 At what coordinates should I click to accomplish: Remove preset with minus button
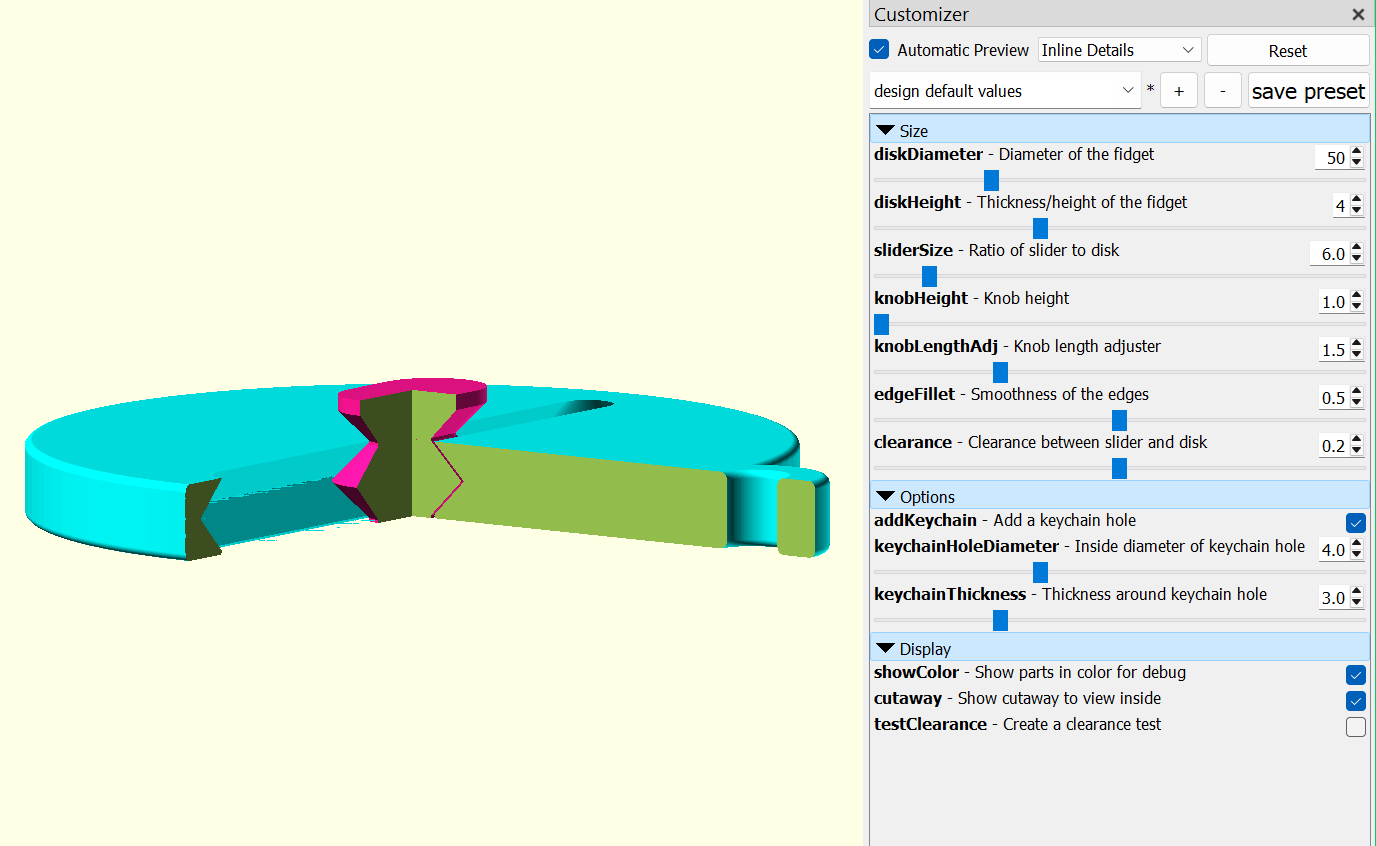1223,91
